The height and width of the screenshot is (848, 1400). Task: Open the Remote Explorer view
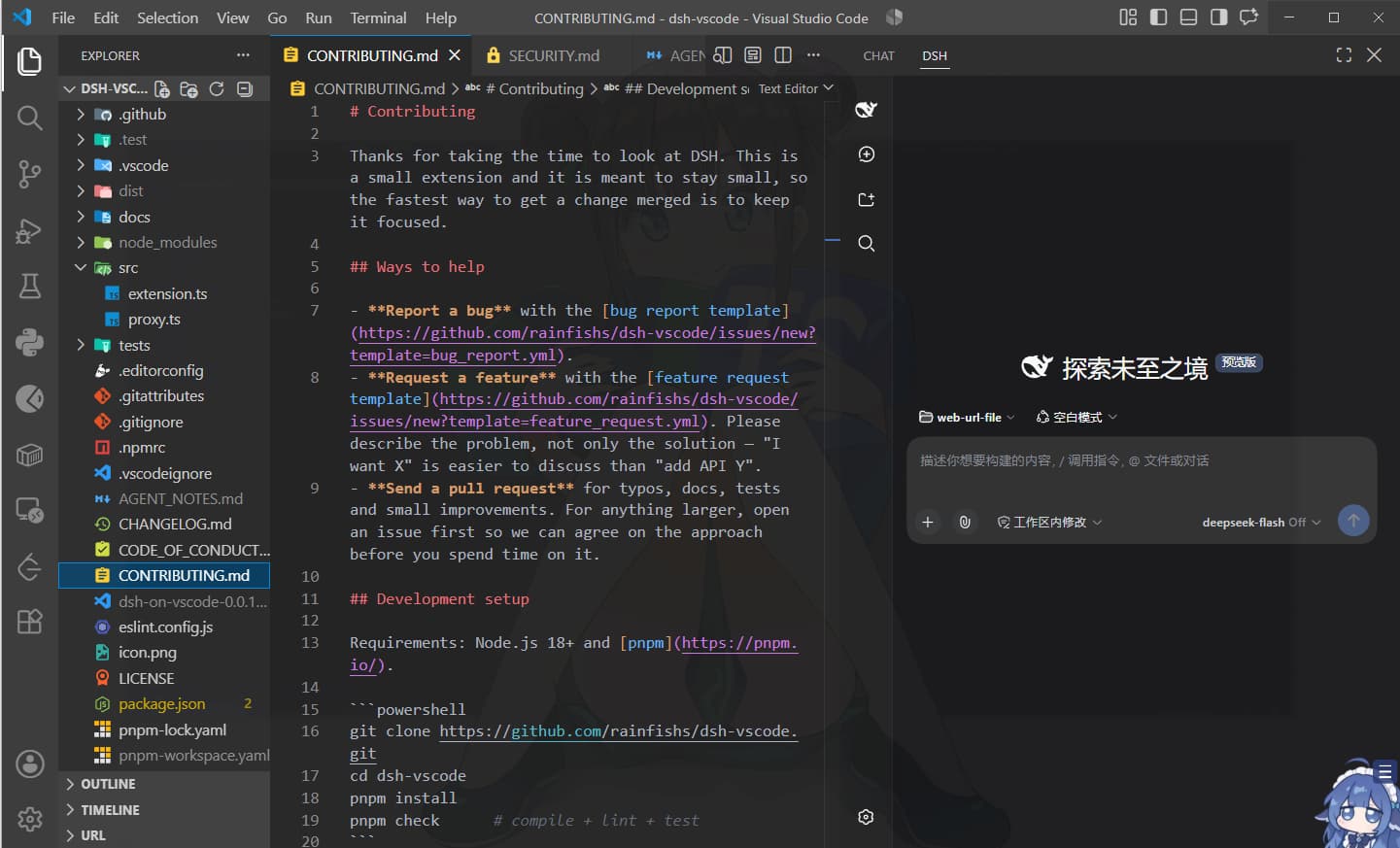[29, 510]
